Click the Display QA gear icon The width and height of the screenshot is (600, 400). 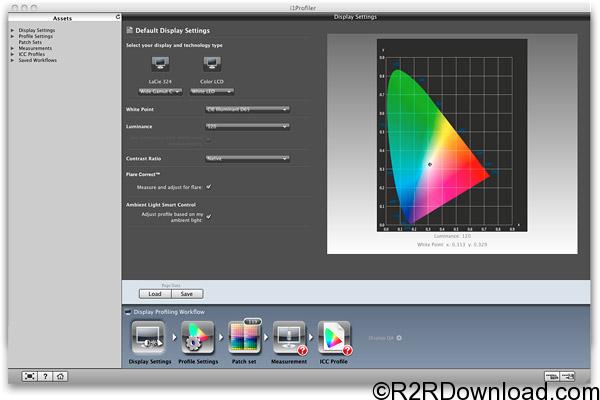pos(399,338)
